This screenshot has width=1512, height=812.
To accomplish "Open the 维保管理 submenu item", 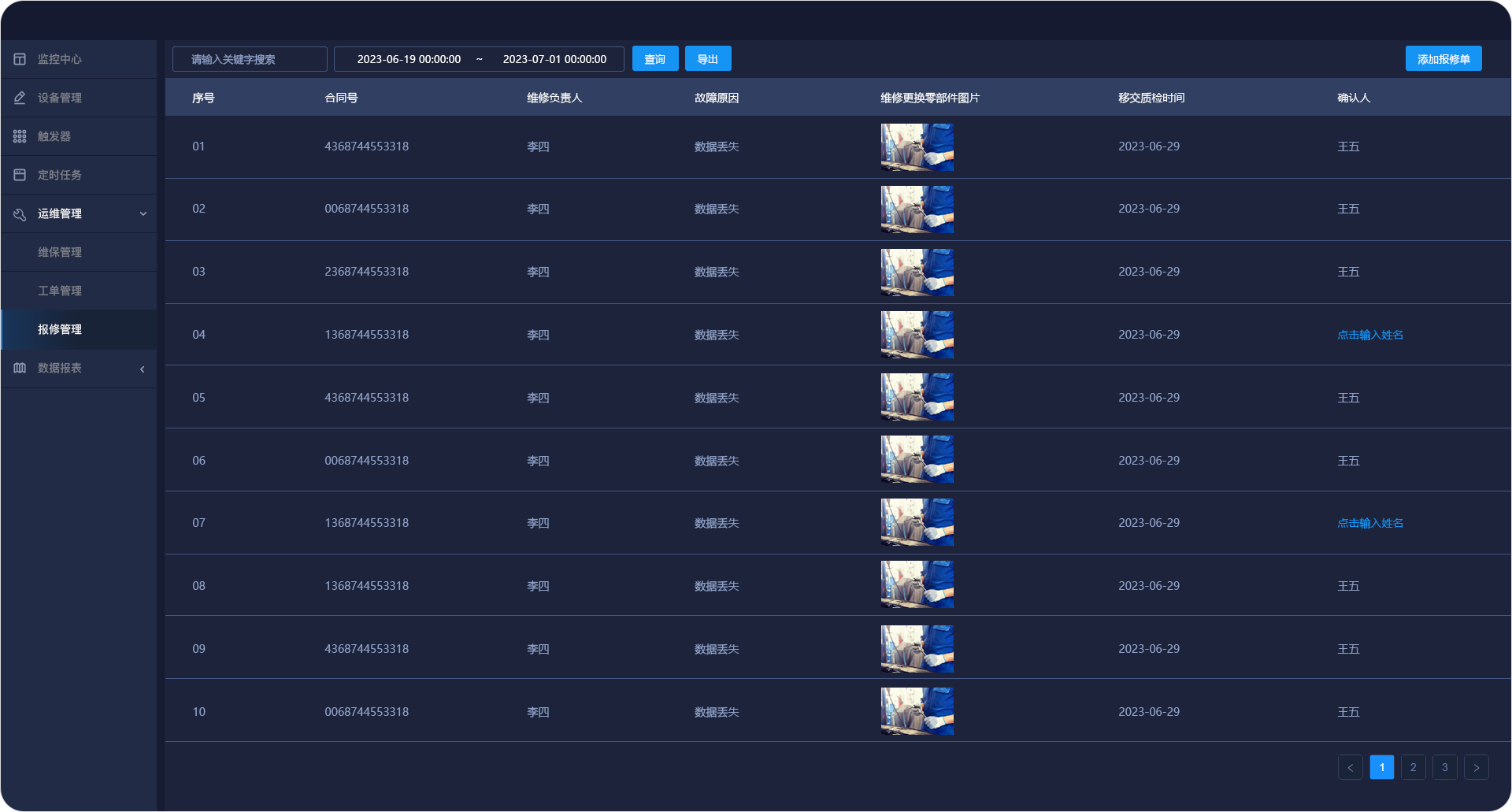I will point(60,252).
